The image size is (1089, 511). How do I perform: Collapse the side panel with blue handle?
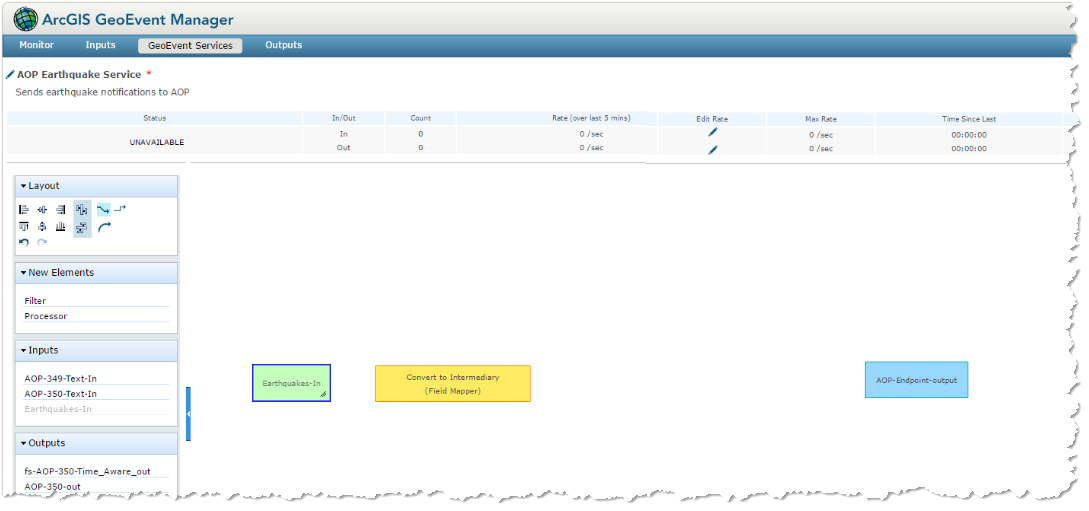coord(188,414)
